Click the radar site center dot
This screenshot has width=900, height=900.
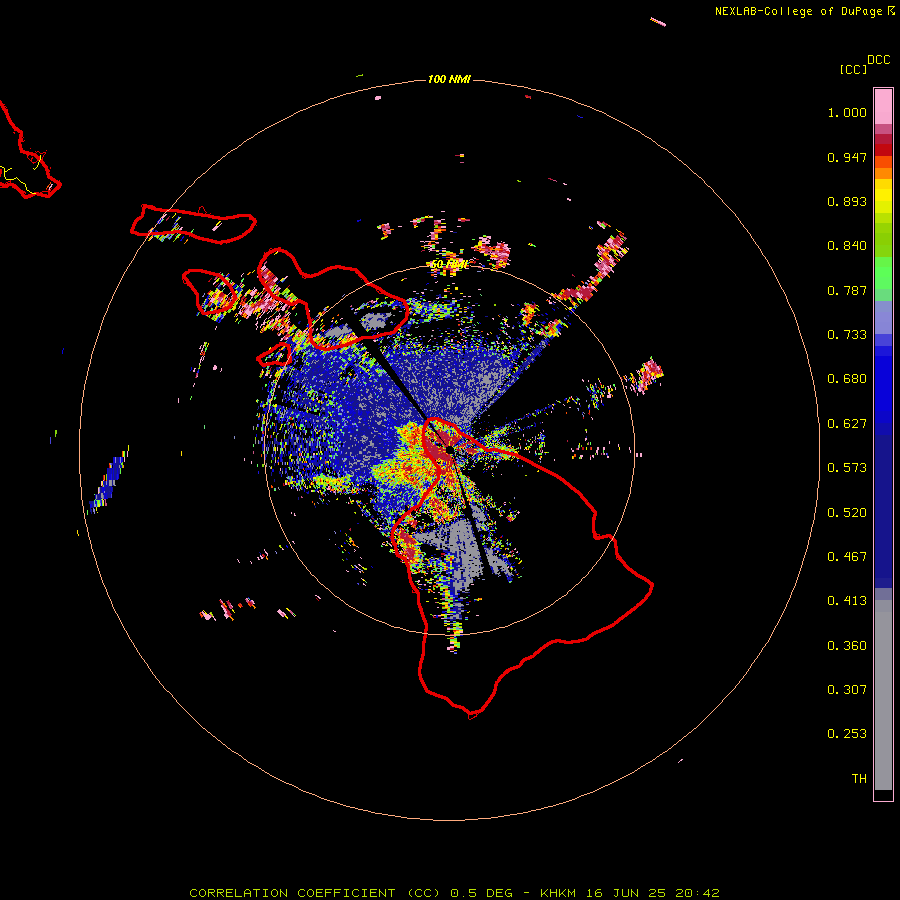tap(450, 451)
